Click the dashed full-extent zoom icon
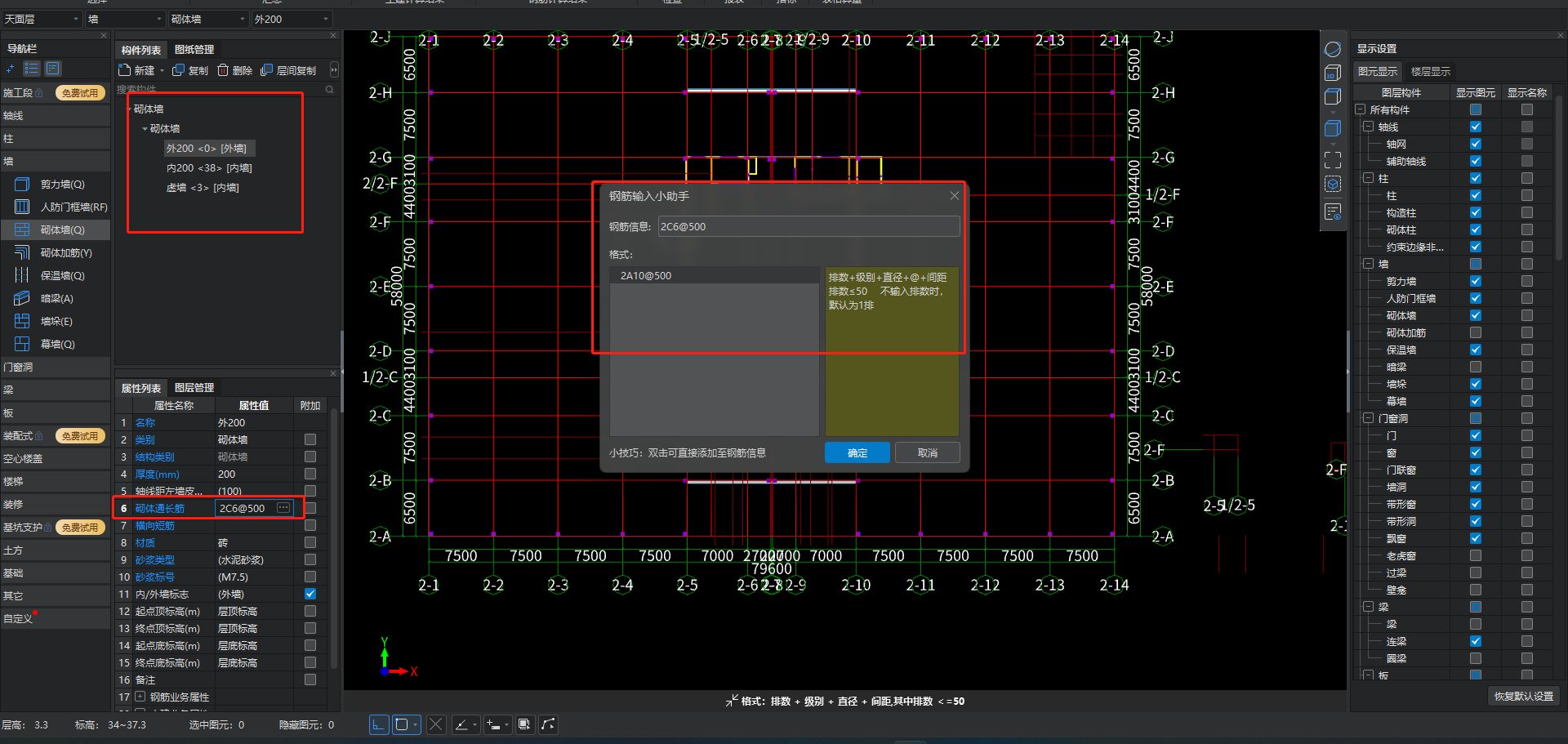Viewport: 1568px width, 744px height. [x=1333, y=160]
